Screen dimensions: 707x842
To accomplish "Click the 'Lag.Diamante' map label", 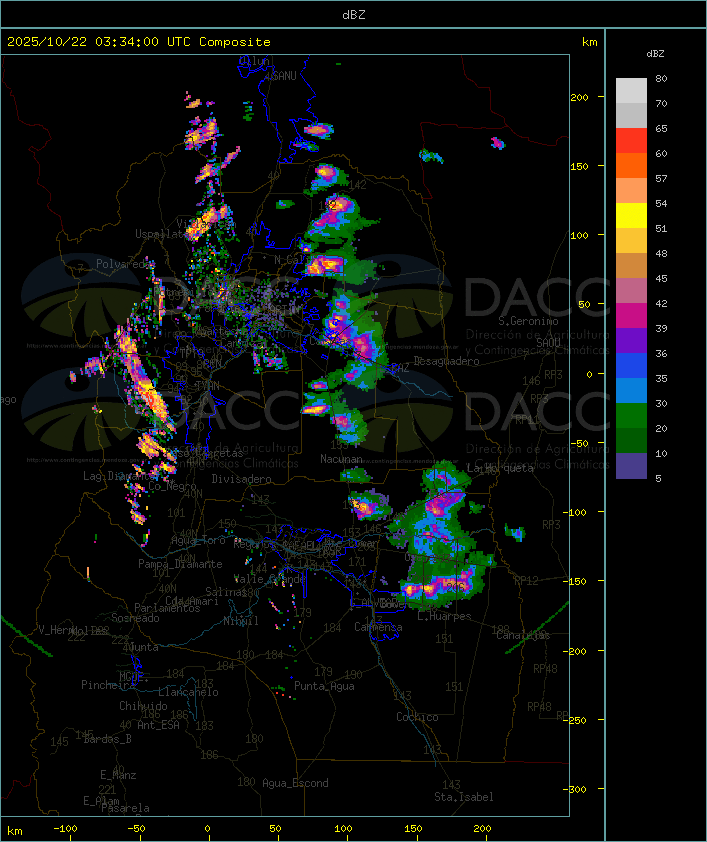I will point(119,476).
